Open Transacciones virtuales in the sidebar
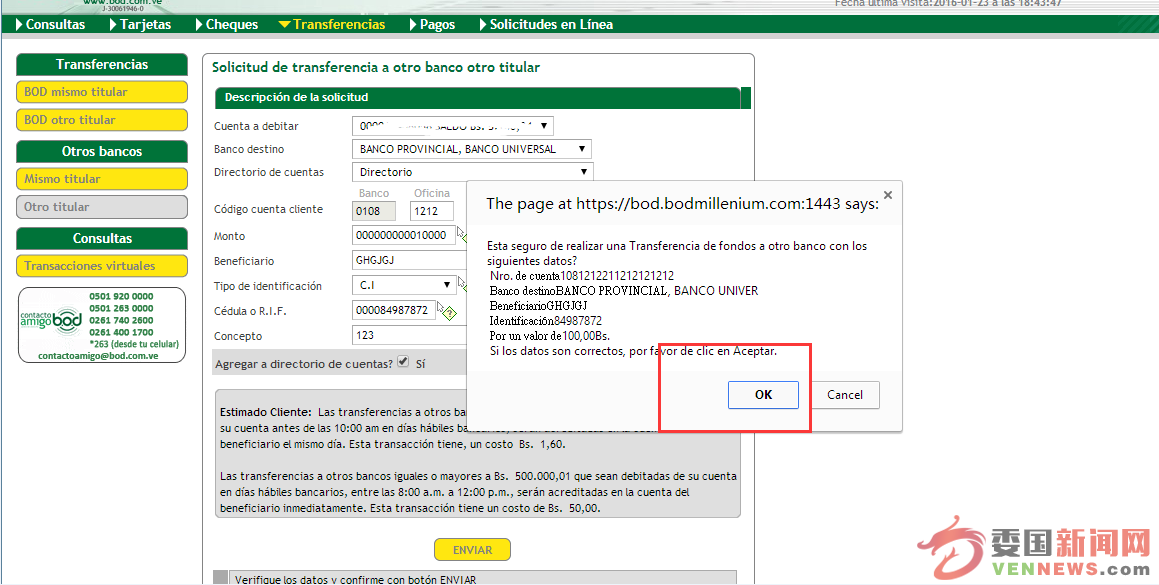Screen dimensions: 1159x585 pos(102,266)
